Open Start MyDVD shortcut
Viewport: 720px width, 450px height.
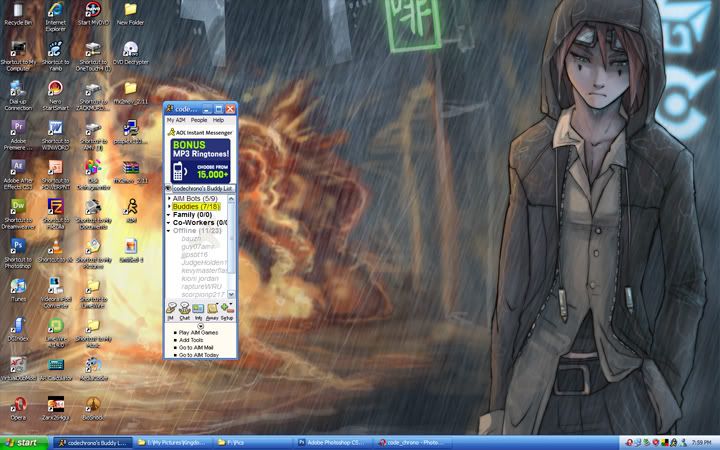click(x=93, y=14)
